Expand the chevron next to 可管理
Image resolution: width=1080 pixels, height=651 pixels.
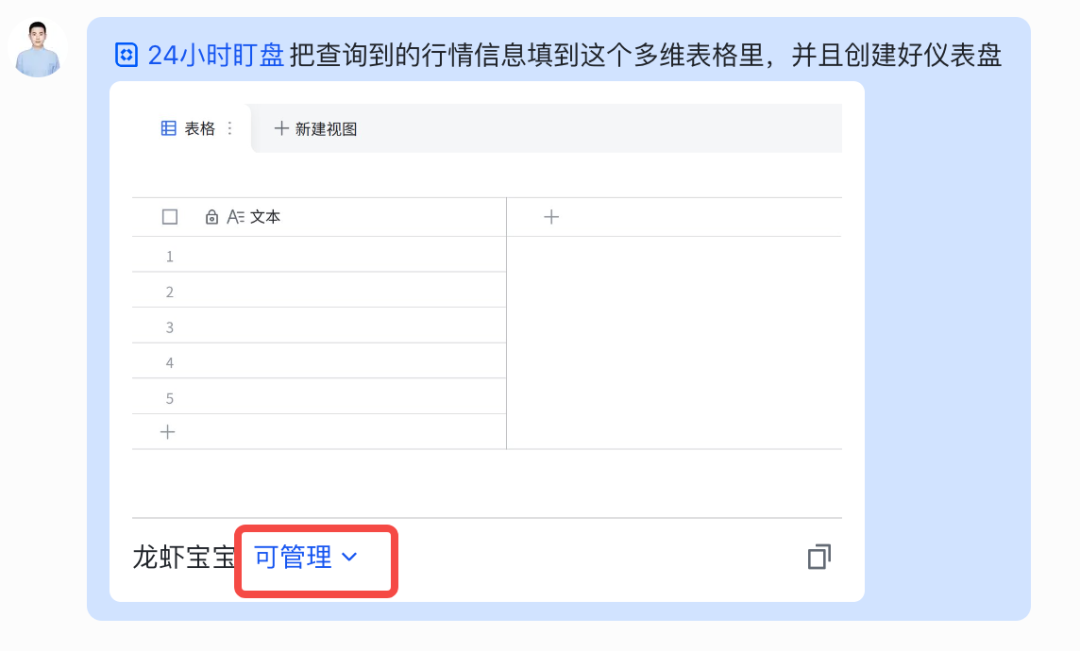tap(348, 558)
